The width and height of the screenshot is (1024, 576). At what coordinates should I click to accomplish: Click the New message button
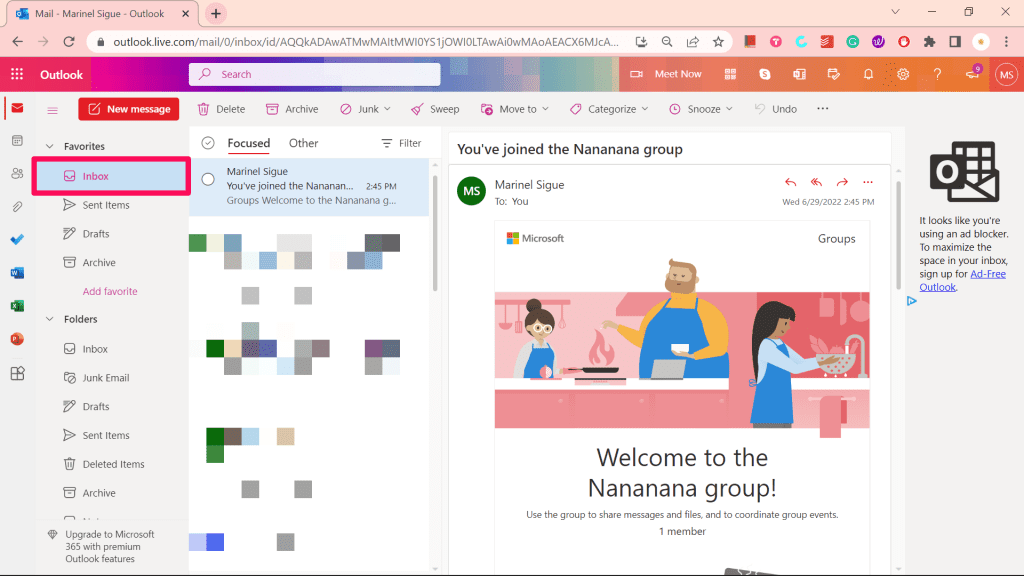pos(129,109)
